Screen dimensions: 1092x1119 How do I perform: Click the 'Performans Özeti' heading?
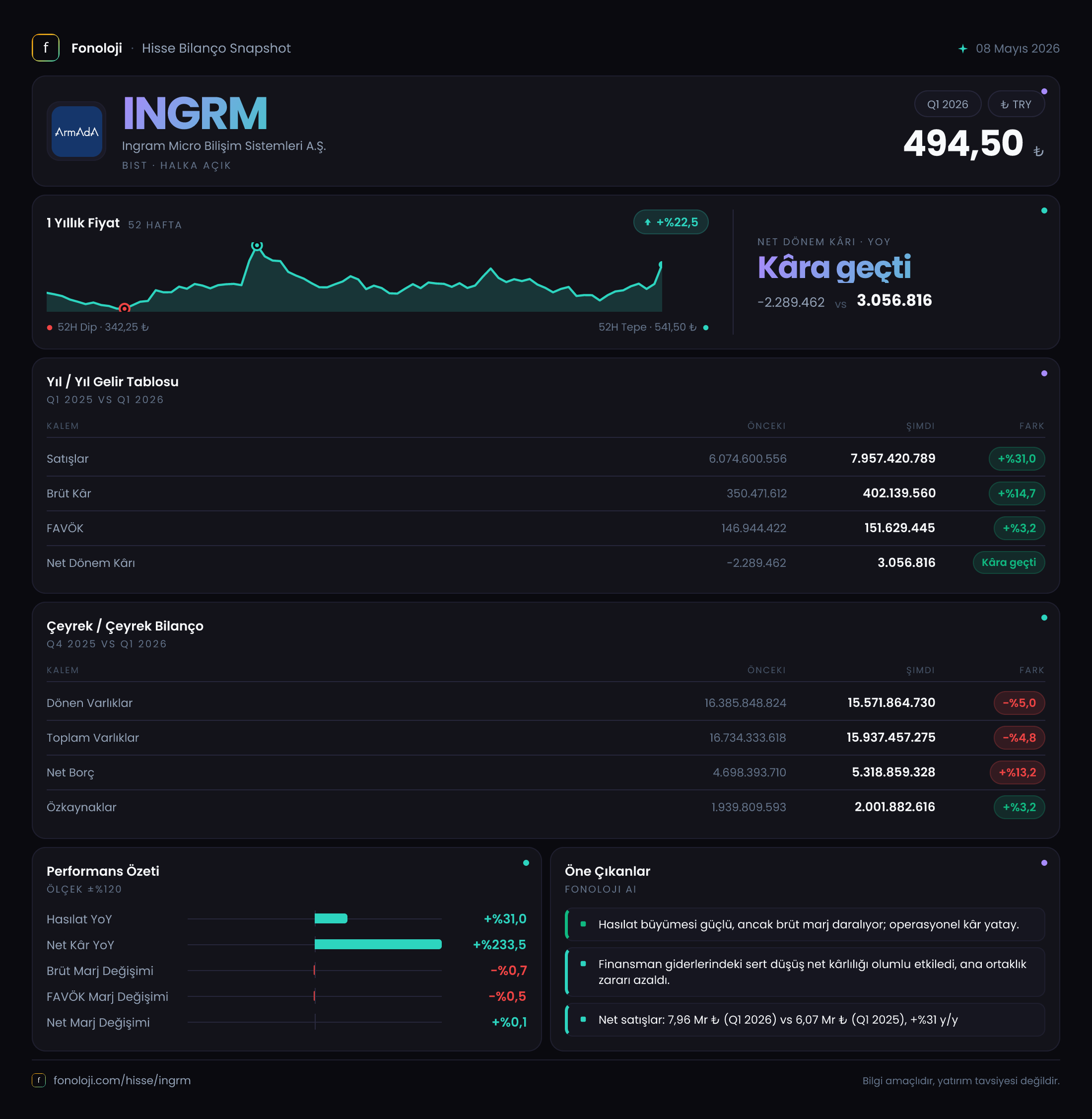pos(103,871)
